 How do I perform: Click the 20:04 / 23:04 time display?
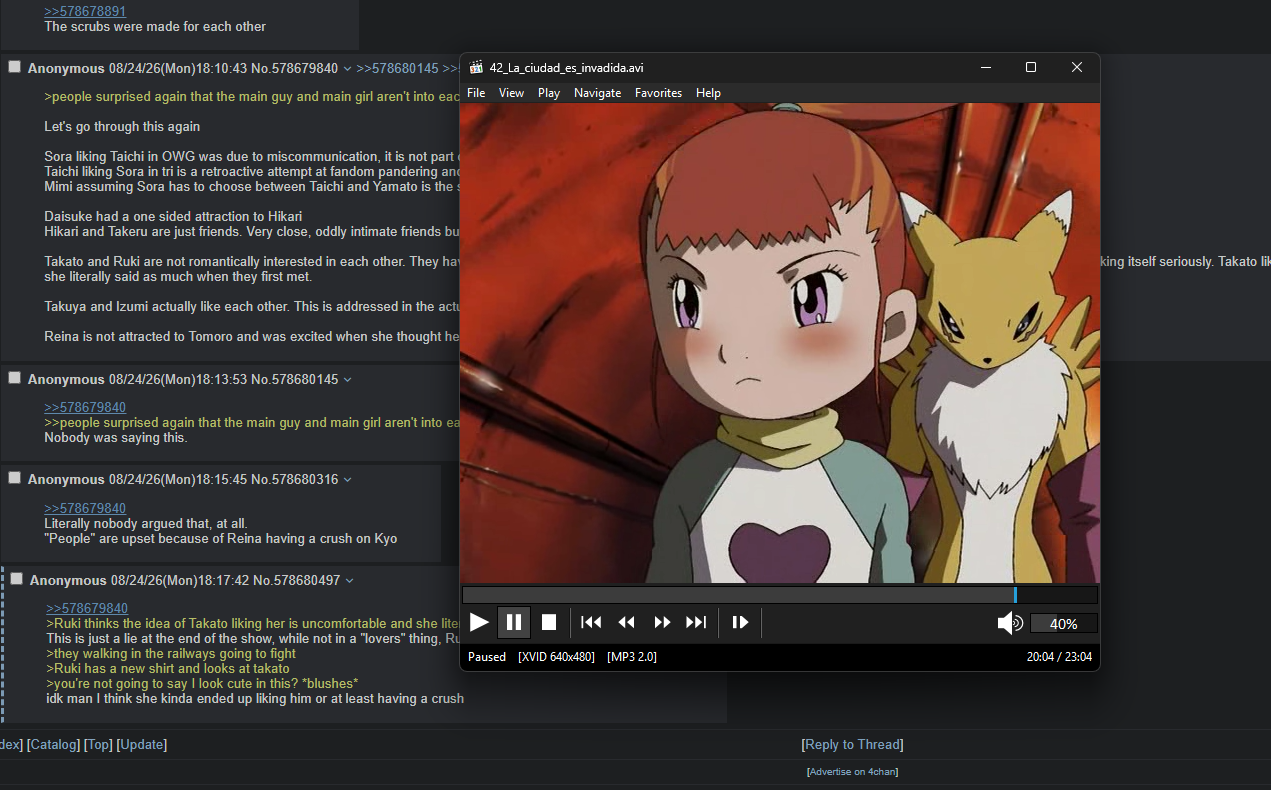(x=1059, y=657)
